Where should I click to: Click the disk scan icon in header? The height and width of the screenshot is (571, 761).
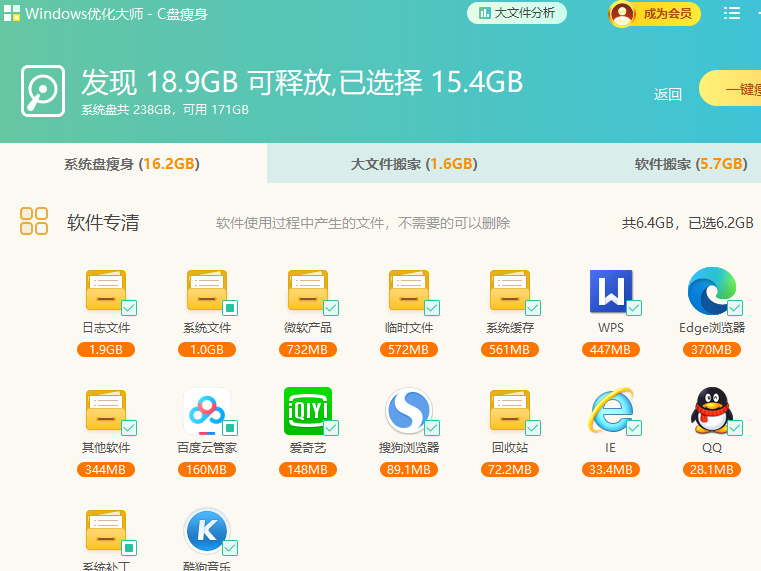click(43, 91)
